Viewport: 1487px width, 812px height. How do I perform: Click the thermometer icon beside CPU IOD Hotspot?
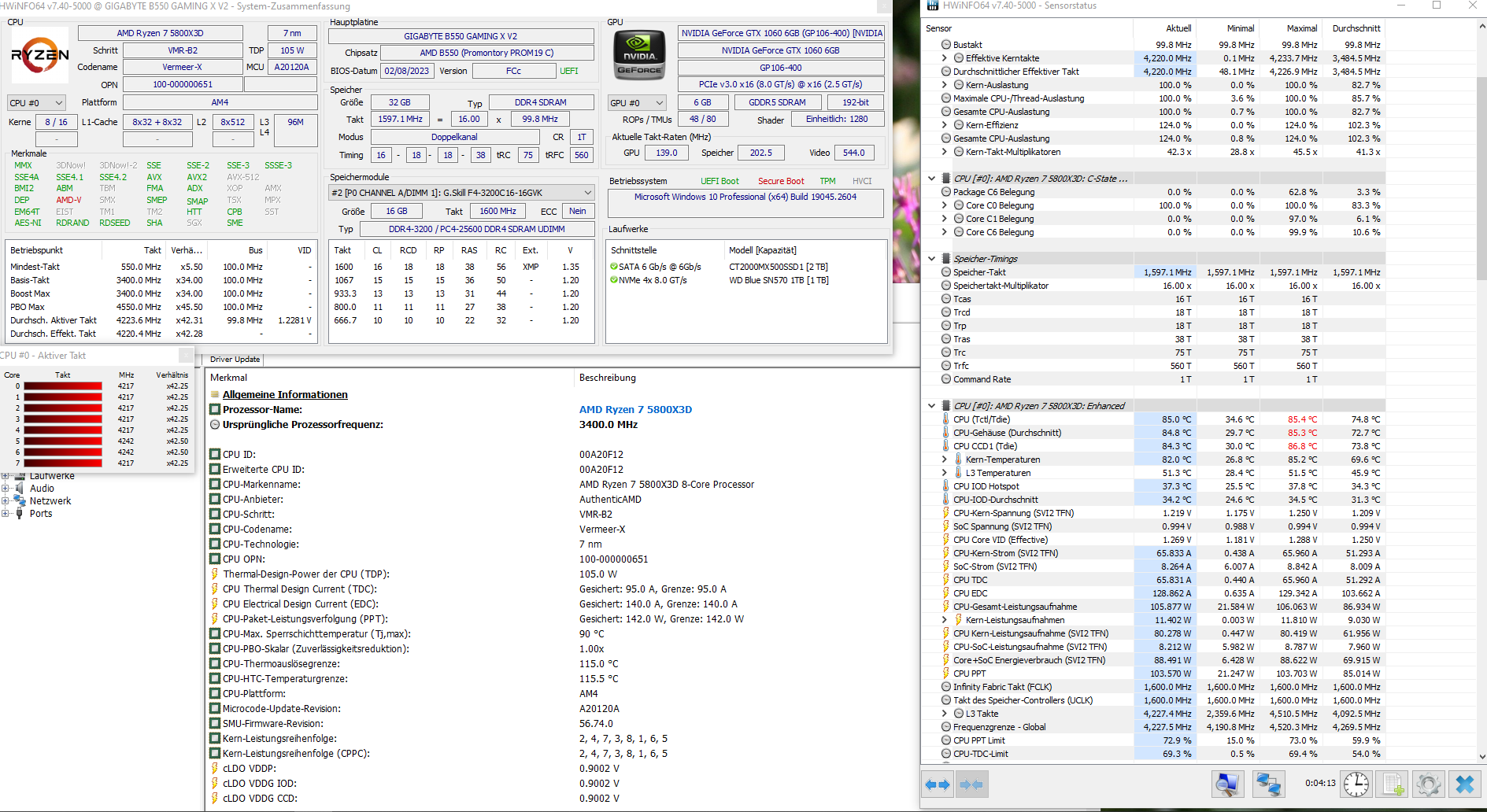[x=946, y=486]
